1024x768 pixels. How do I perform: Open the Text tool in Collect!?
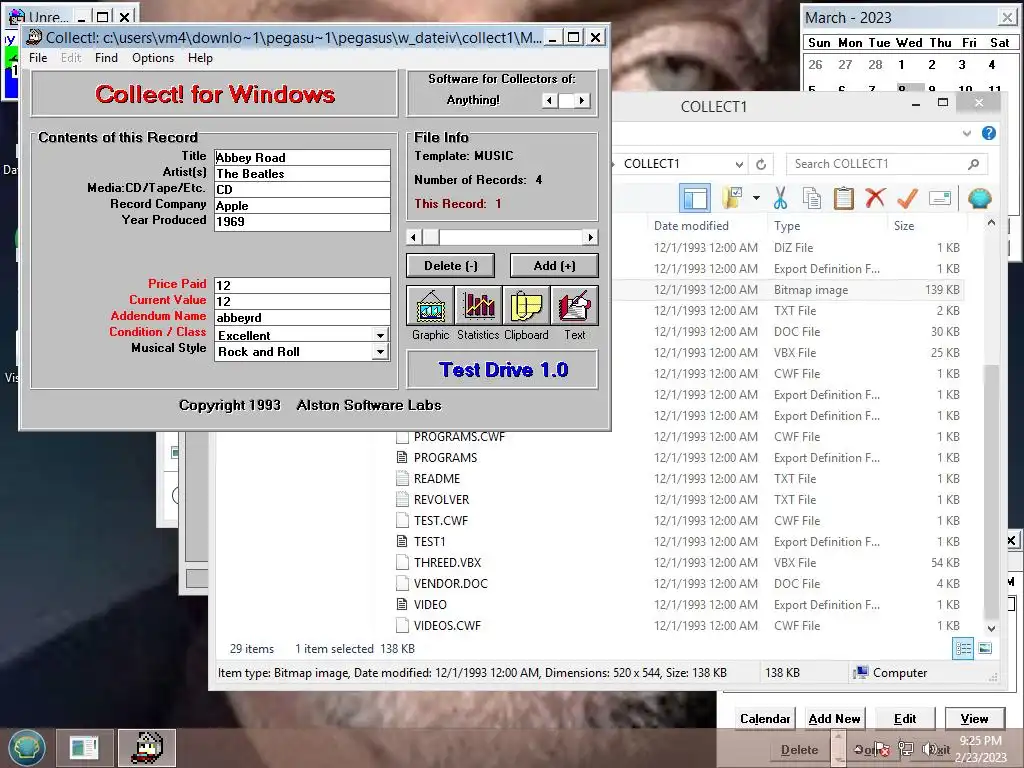pos(574,306)
